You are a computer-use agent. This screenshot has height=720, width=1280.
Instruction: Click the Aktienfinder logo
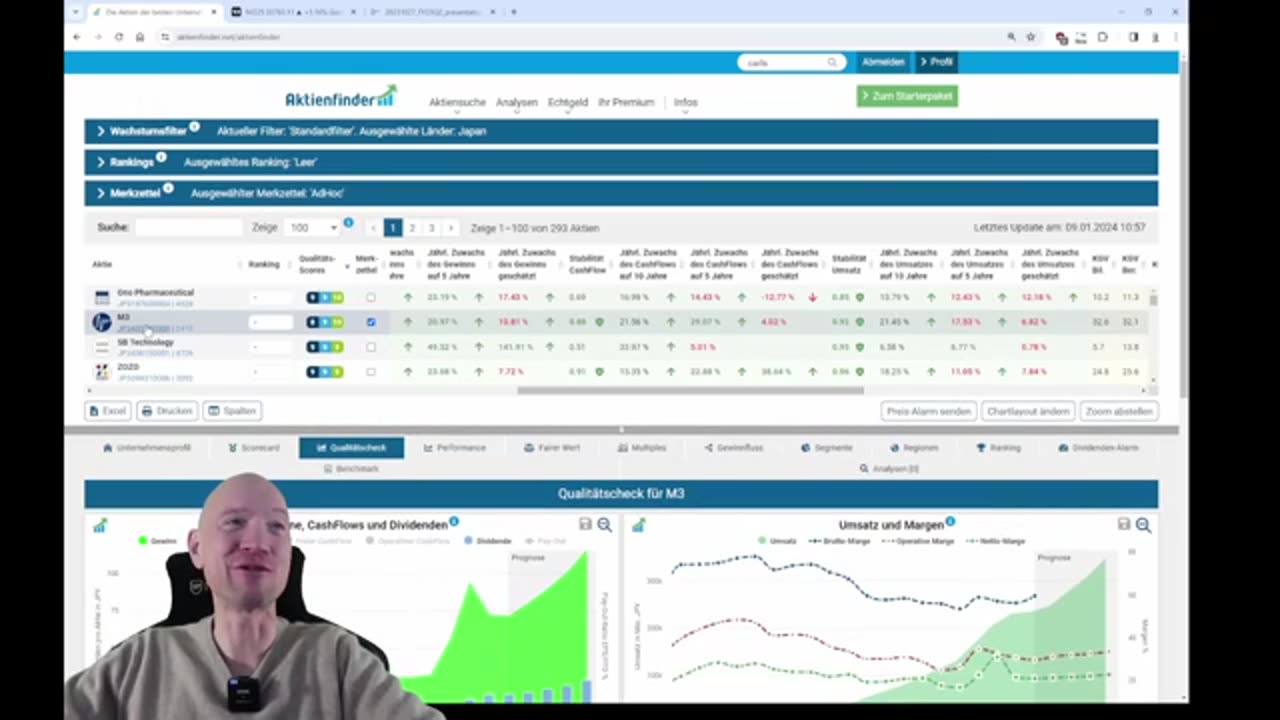coord(340,97)
